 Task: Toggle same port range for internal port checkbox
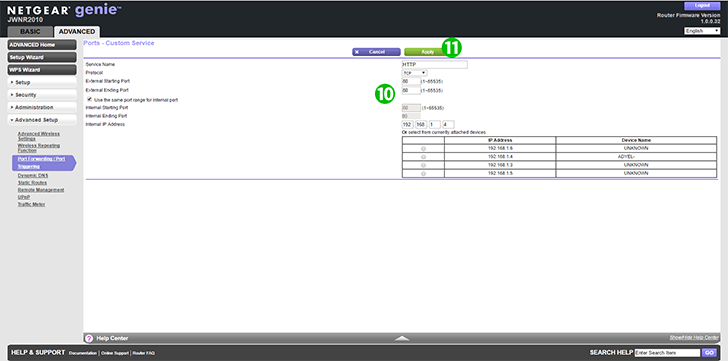(90, 99)
